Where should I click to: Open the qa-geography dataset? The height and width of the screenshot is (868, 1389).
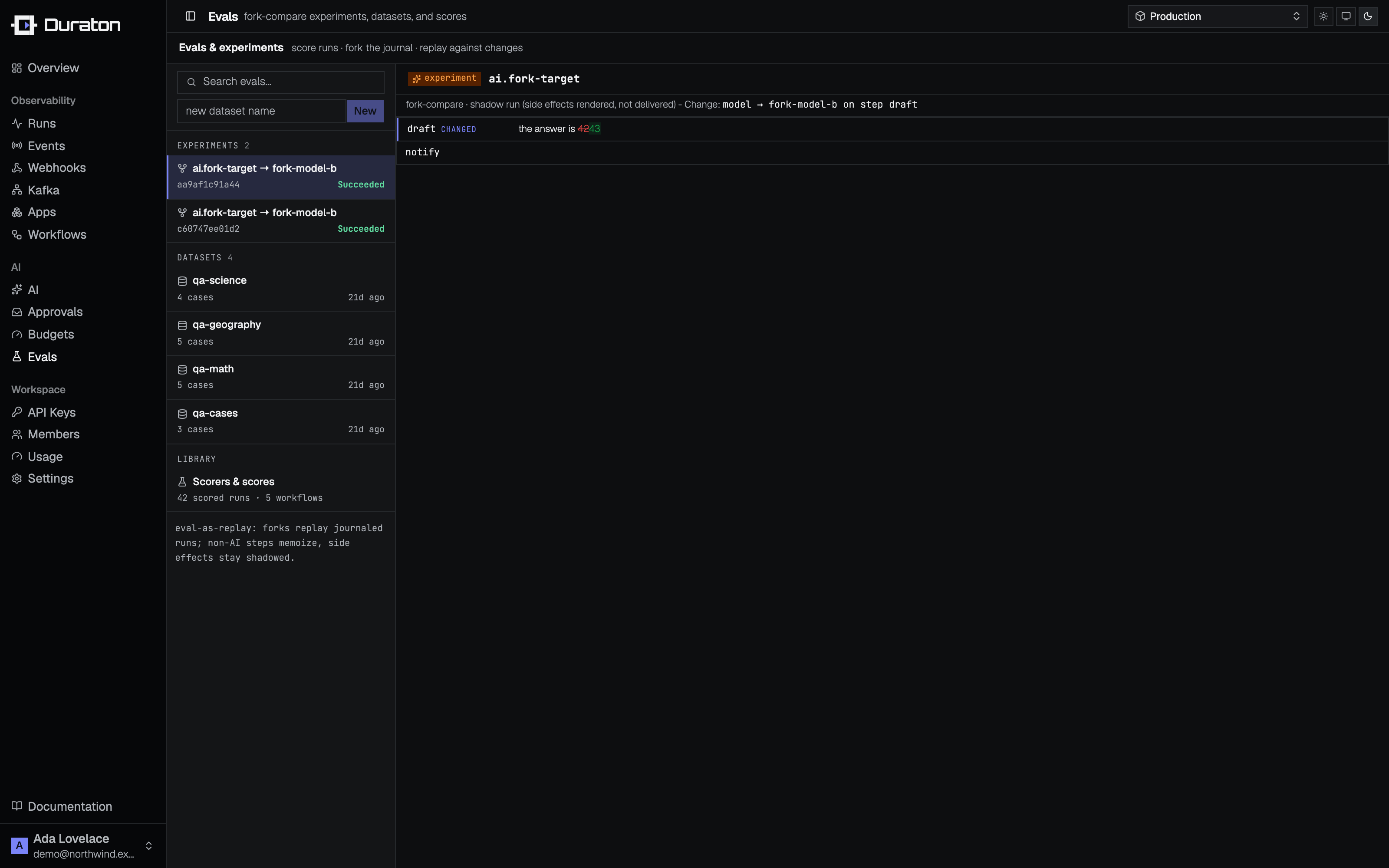(281, 333)
